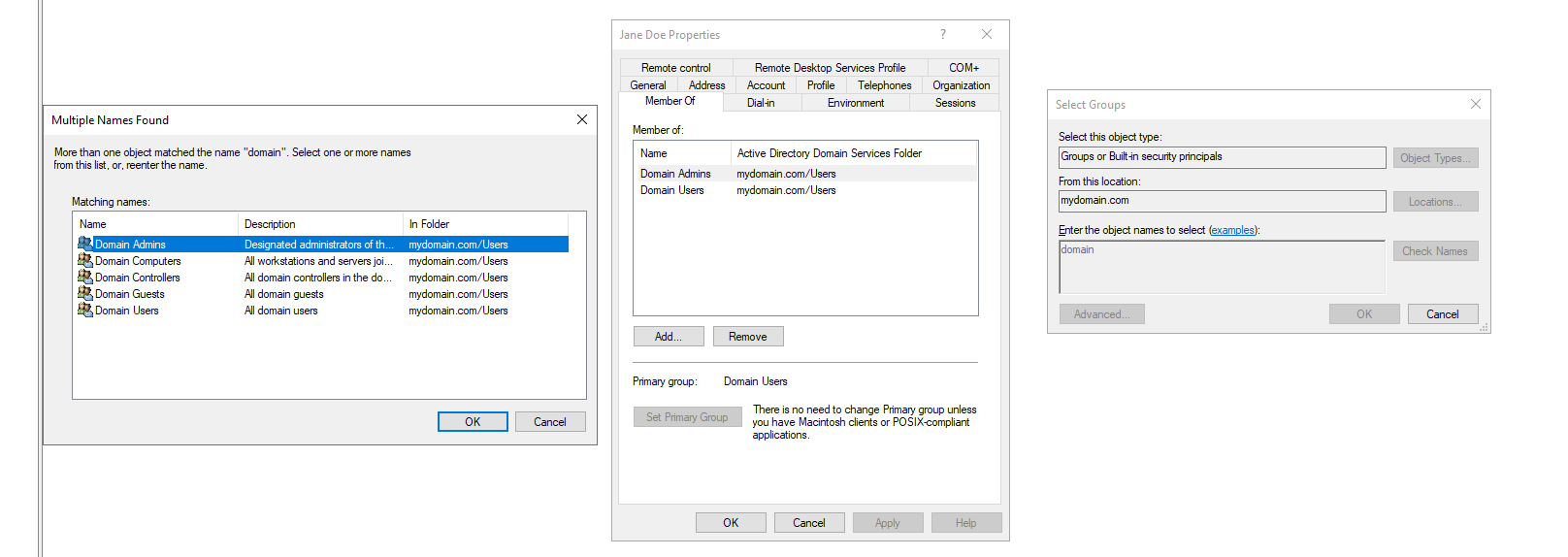
Task: Click OK in Select Groups dialog
Action: [1364, 314]
